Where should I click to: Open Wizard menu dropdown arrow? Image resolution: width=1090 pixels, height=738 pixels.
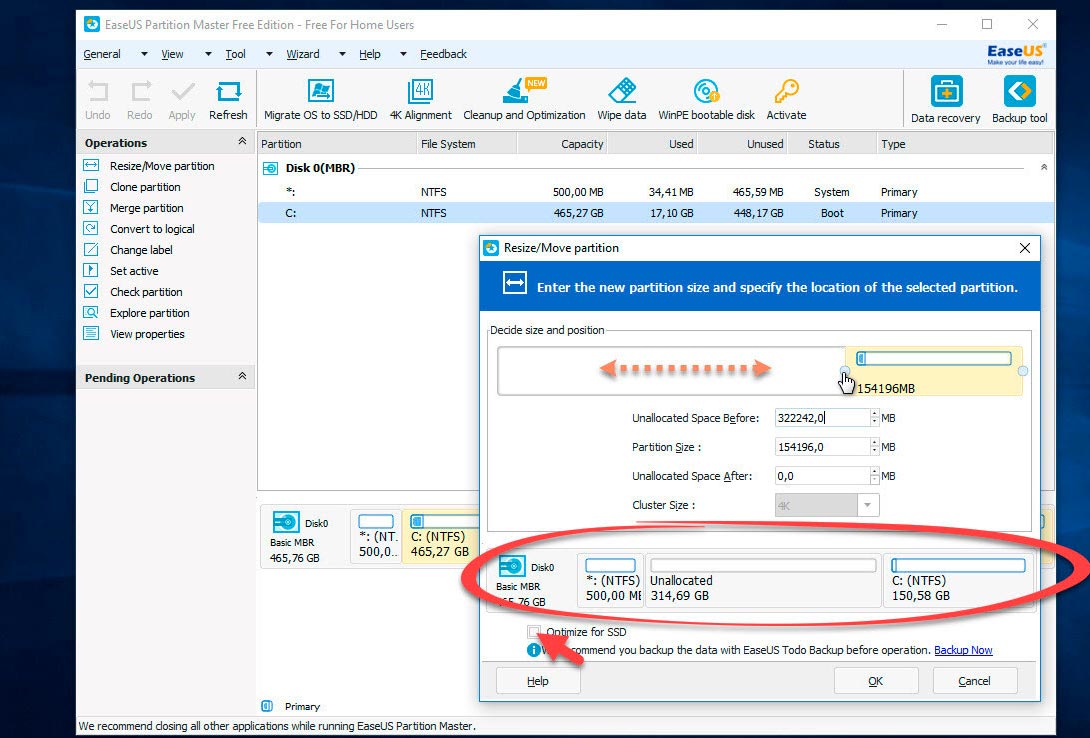[x=342, y=54]
